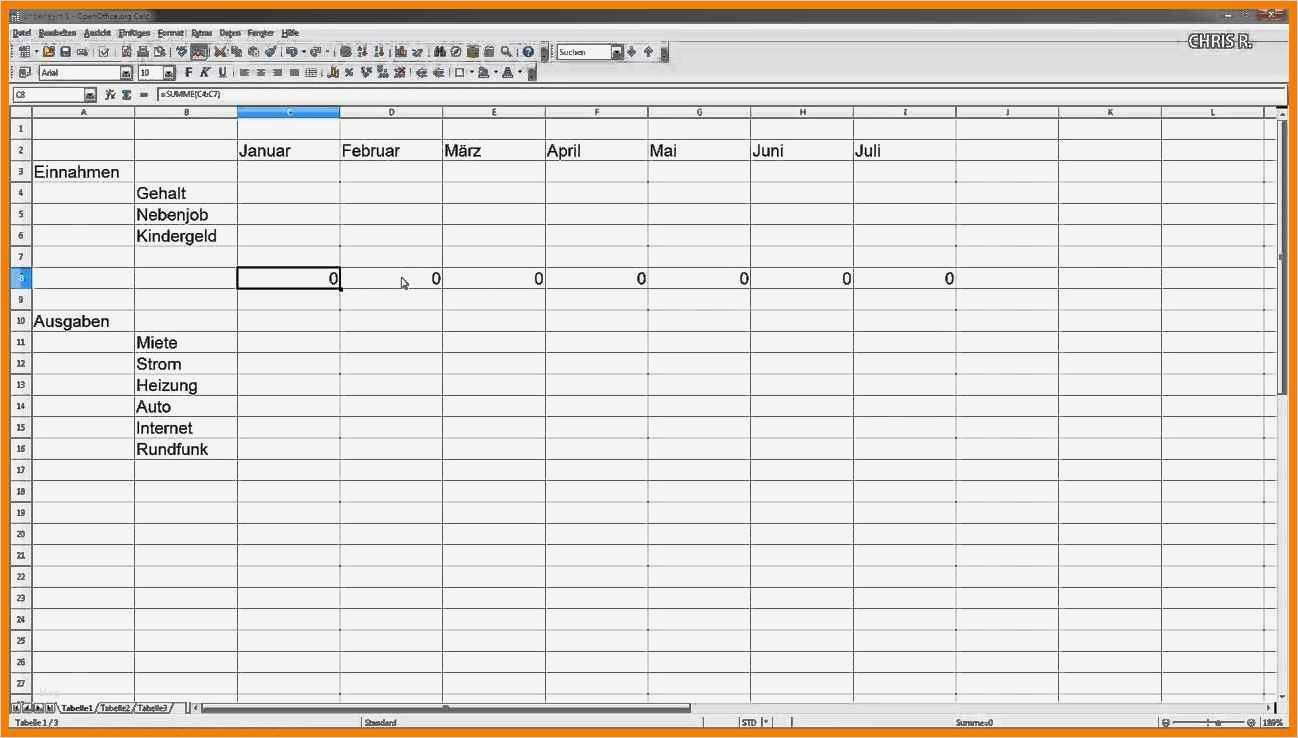Paste clipboard contents
The height and width of the screenshot is (738, 1298).
[x=254, y=52]
